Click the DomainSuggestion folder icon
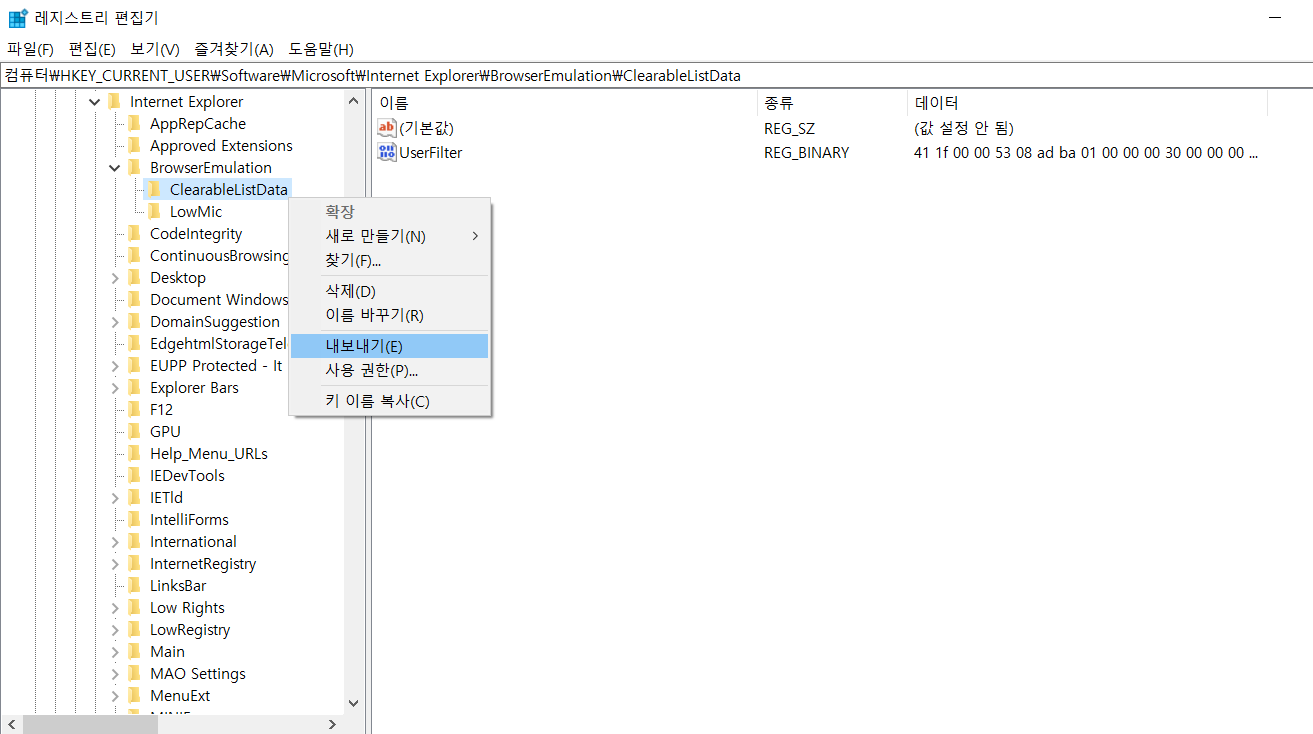 [134, 321]
